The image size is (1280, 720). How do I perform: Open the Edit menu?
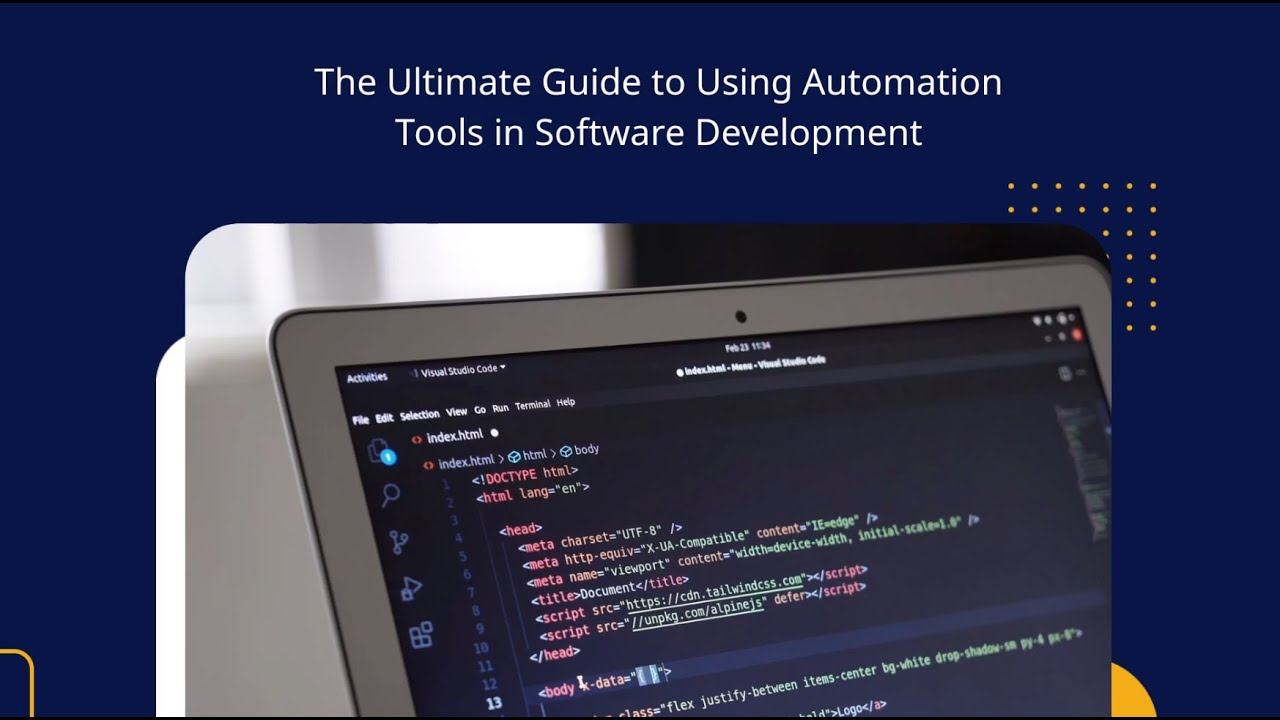pyautogui.click(x=384, y=418)
